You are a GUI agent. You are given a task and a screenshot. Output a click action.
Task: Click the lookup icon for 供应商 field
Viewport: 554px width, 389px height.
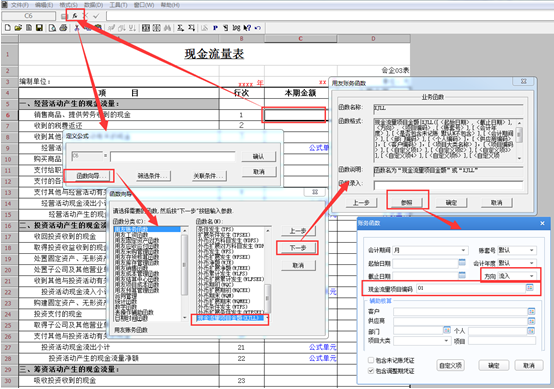tap(531, 321)
